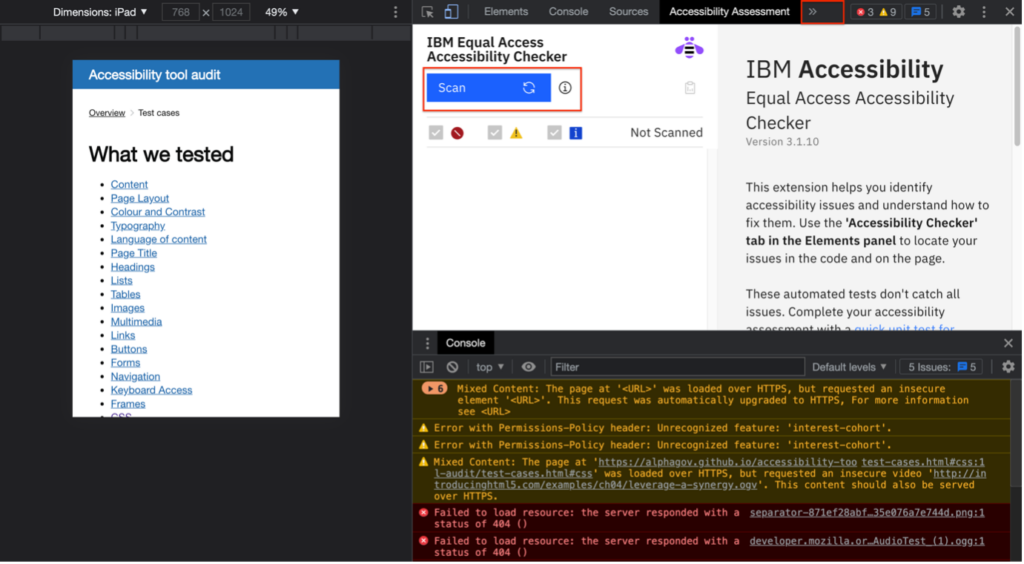Select the Console drawer tab
This screenshot has height=564, width=1024.
pyautogui.click(x=465, y=343)
